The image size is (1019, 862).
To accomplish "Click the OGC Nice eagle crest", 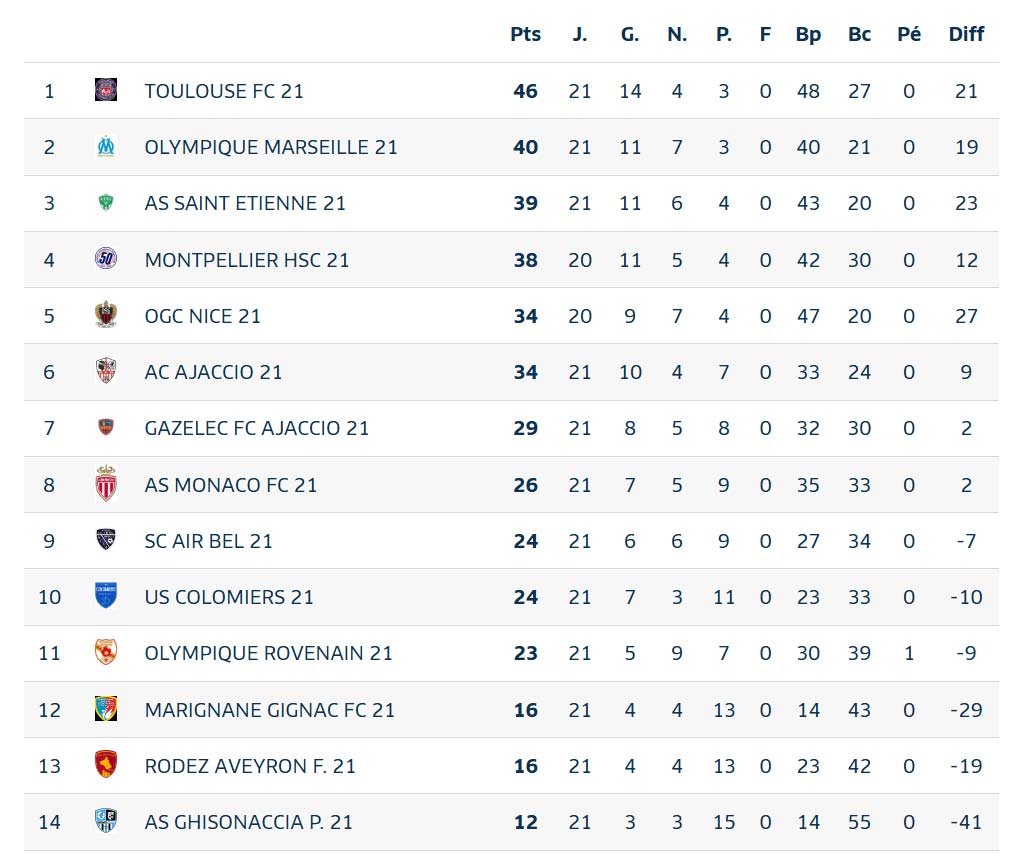I will click(x=106, y=315).
